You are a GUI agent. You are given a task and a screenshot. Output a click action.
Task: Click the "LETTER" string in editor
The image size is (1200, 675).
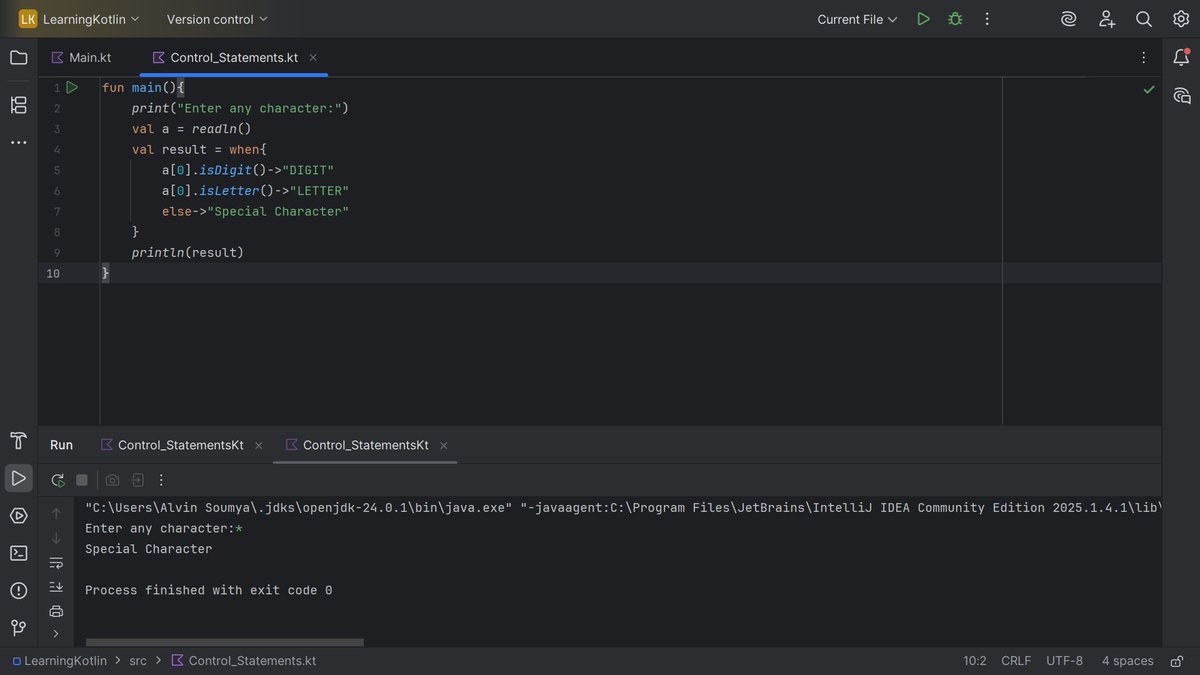(319, 191)
